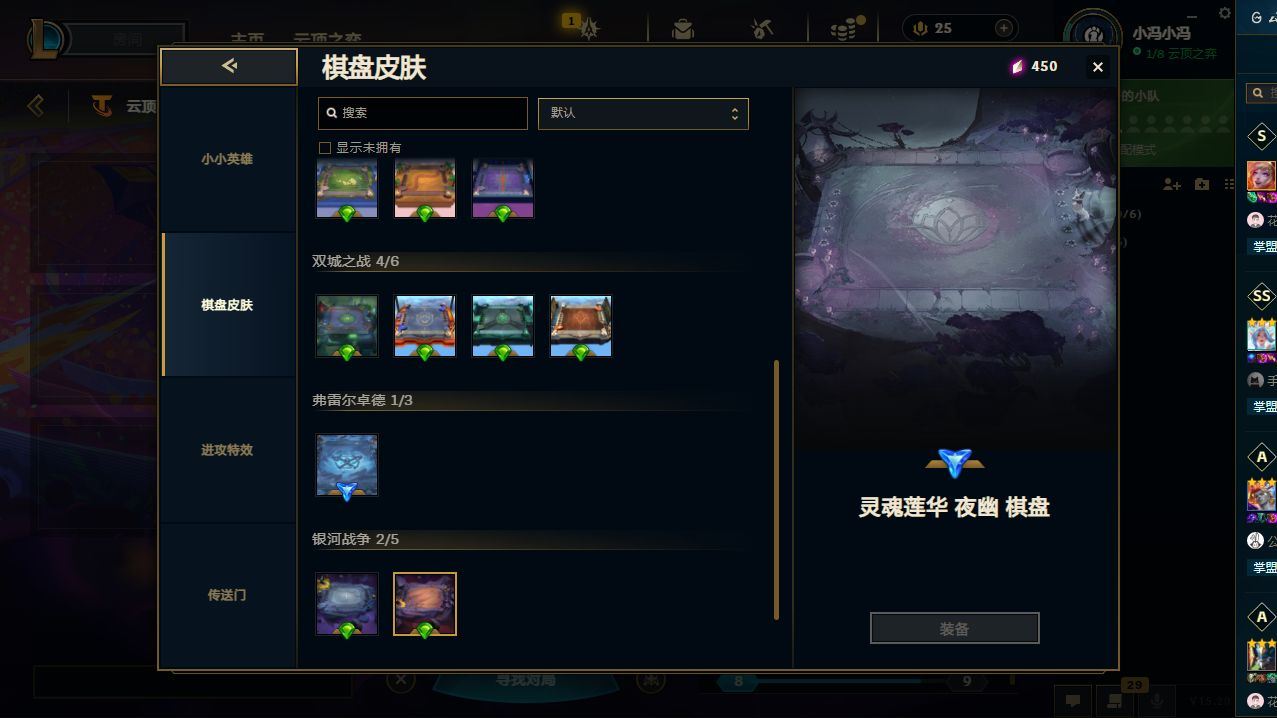
Task: Click the chat bubble icon at bottom right
Action: tap(1073, 701)
